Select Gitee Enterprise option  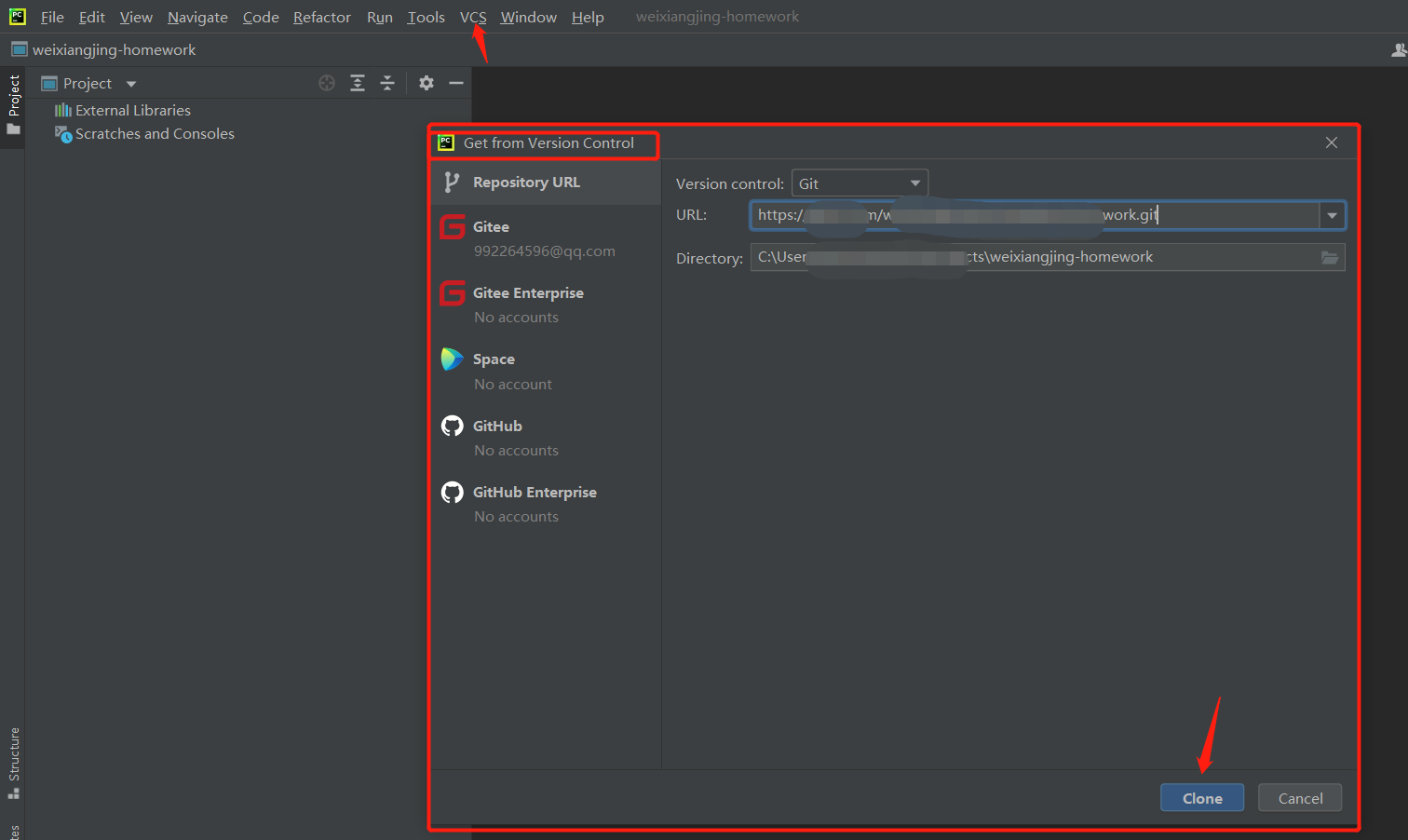pyautogui.click(x=546, y=305)
